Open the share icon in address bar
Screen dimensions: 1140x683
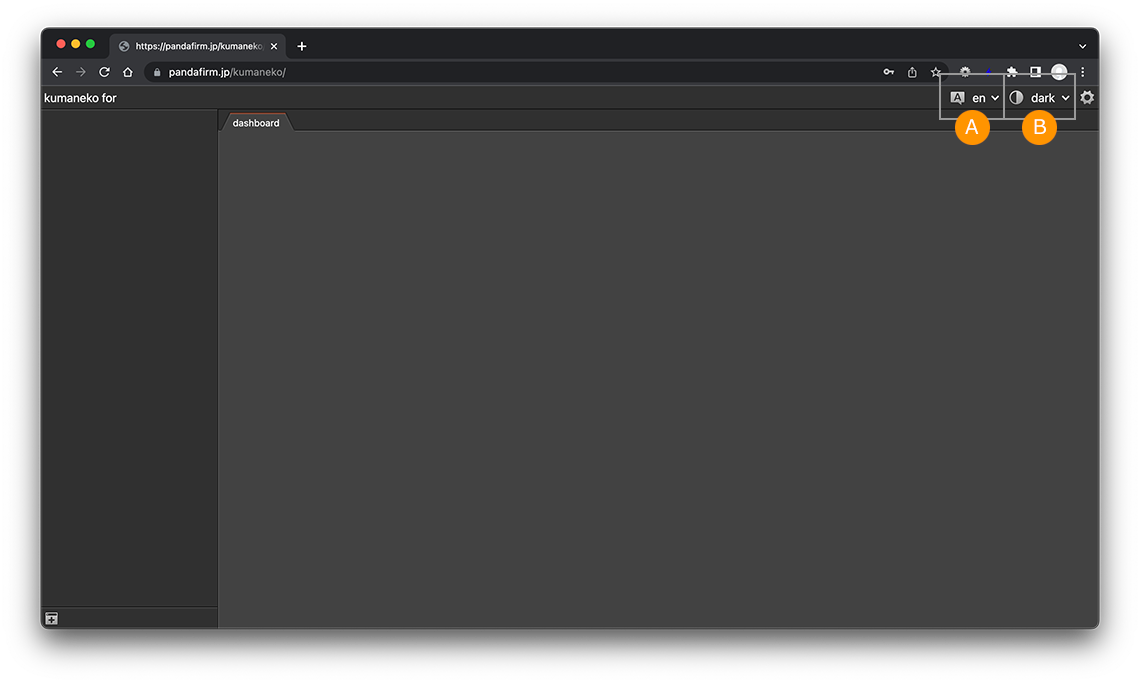click(912, 72)
